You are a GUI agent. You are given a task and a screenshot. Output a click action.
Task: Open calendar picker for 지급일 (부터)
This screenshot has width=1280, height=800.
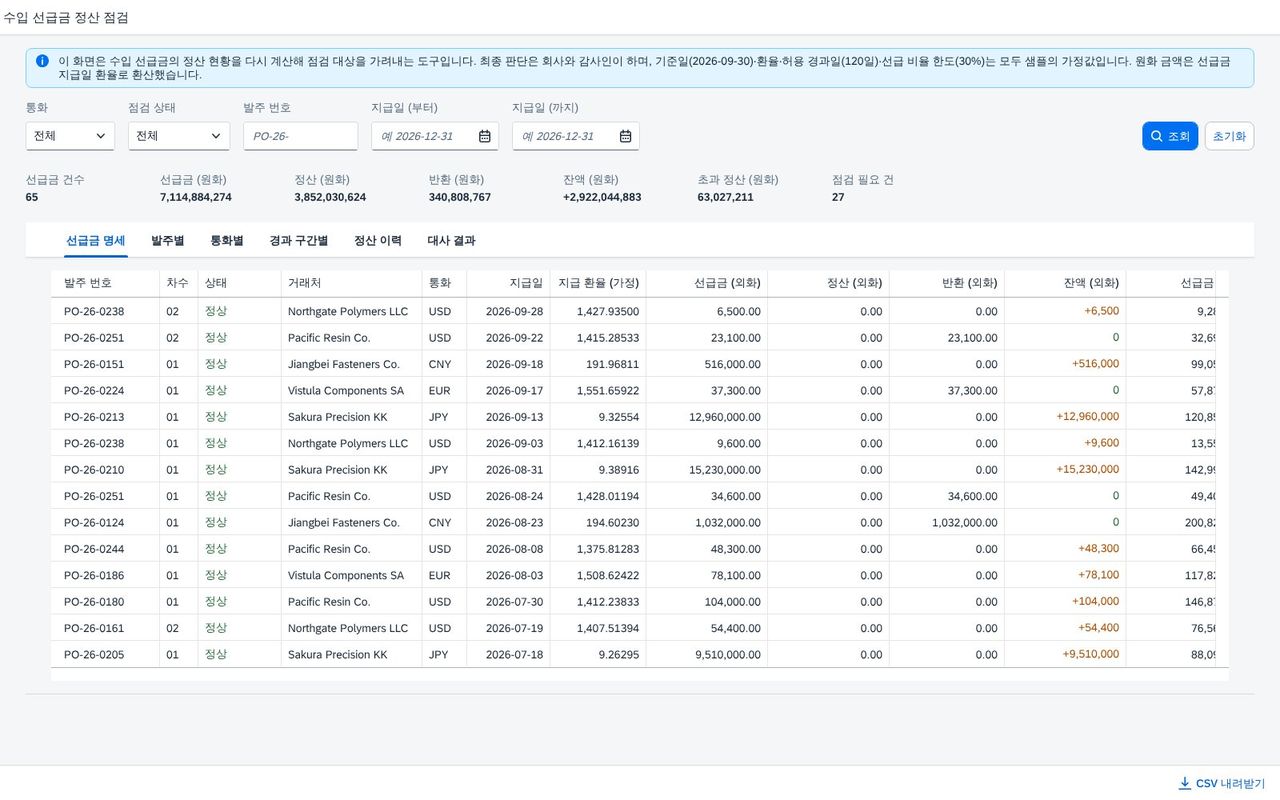pos(485,136)
